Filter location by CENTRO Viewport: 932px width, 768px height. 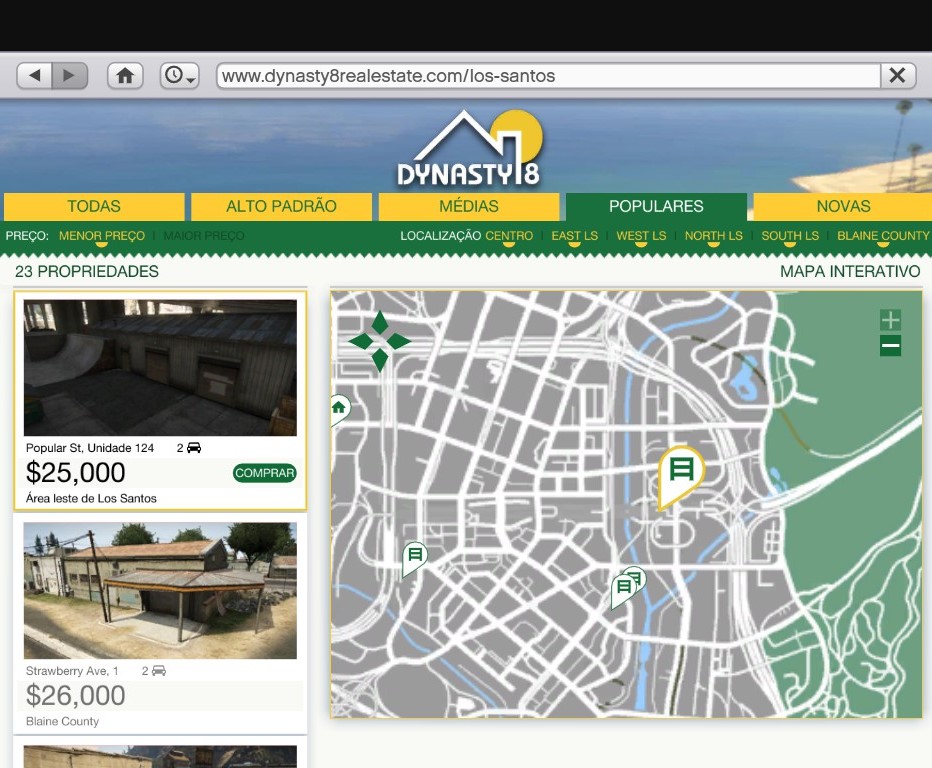(509, 236)
